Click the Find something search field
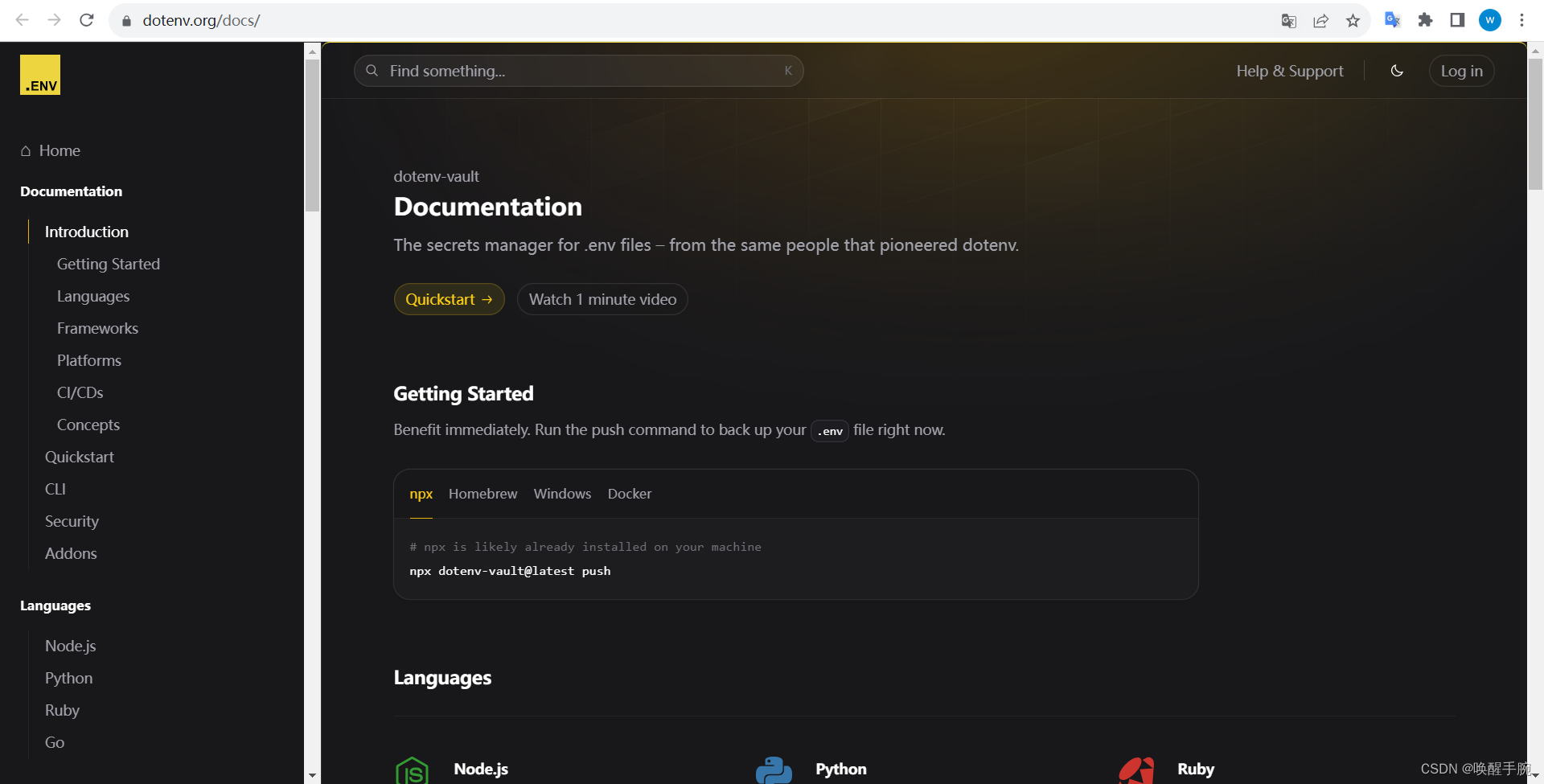This screenshot has width=1544, height=784. click(579, 71)
